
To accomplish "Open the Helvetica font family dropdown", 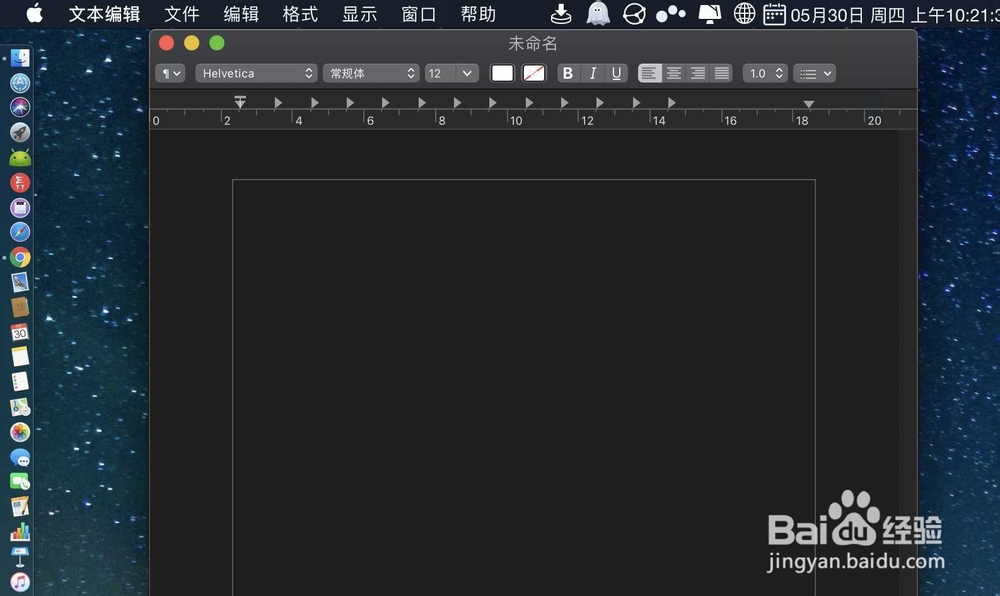I will pyautogui.click(x=256, y=73).
